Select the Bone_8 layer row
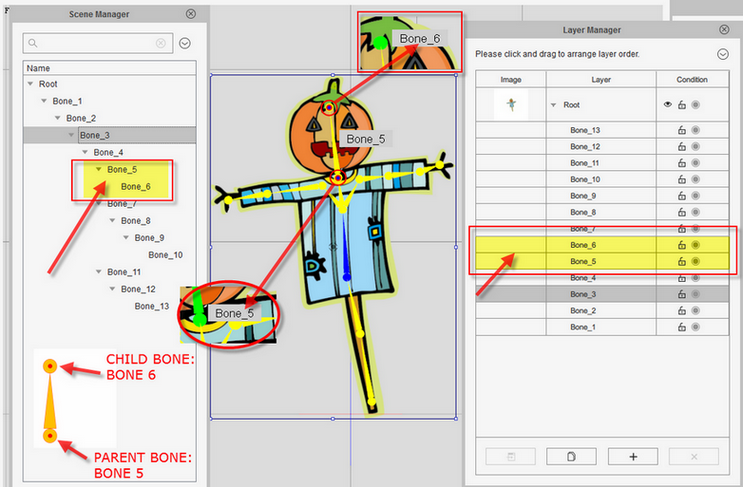This screenshot has height=487, width=743. pos(602,212)
